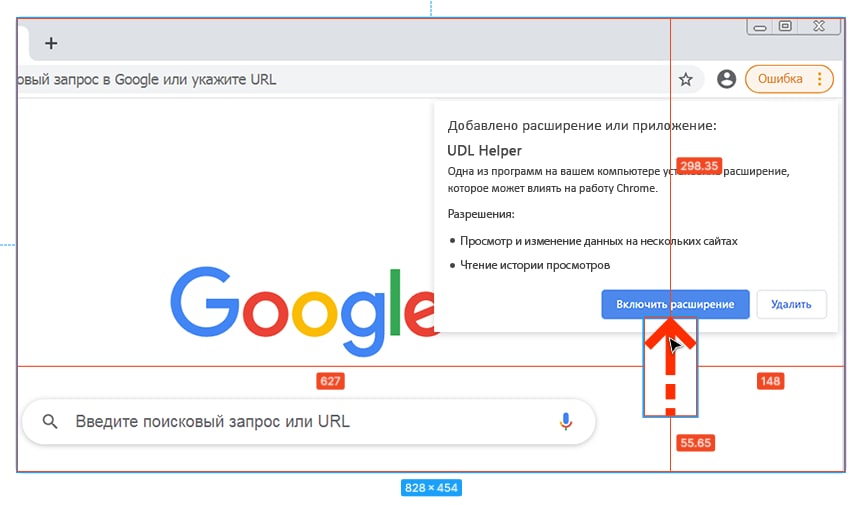Click the UDL Helper extension name
The width and height of the screenshot is (865, 505).
484,151
